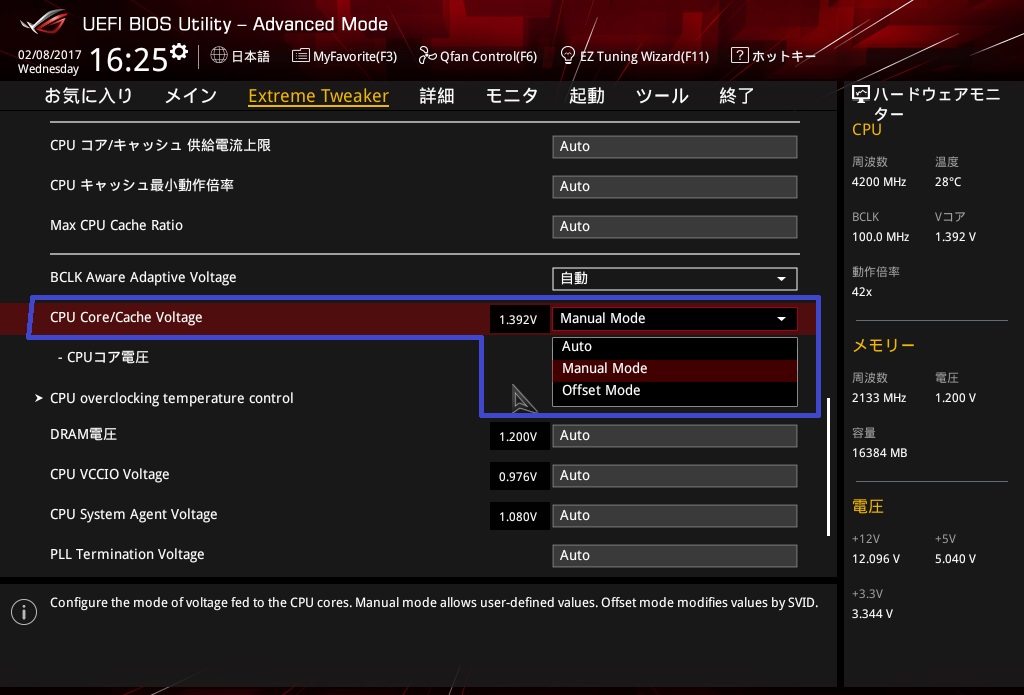Choose Offset Mode in dropdown list
This screenshot has height=695, width=1024.
[x=675, y=391]
